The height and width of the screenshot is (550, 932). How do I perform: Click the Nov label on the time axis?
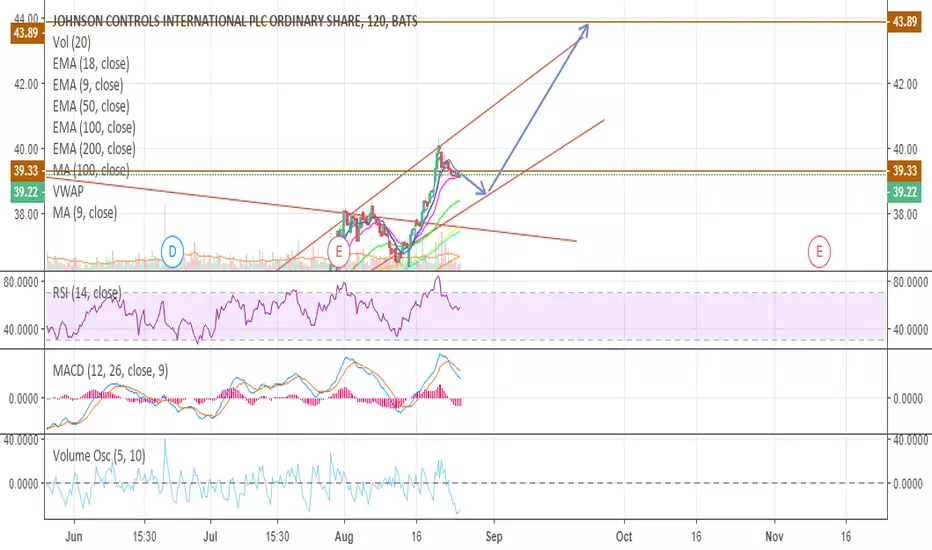(774, 536)
